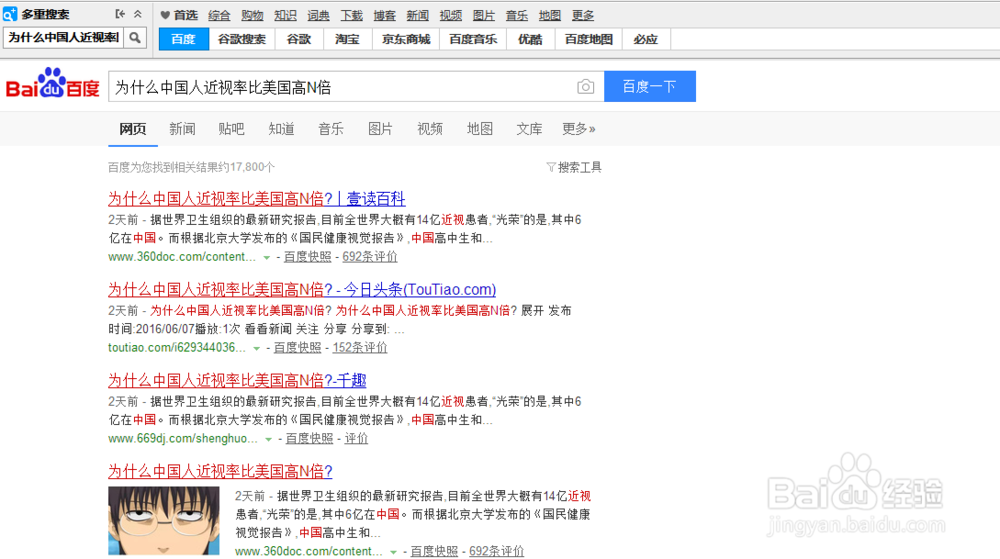1000x559 pixels.
Task: Switch to the 优酷 engine tab
Action: coord(531,40)
